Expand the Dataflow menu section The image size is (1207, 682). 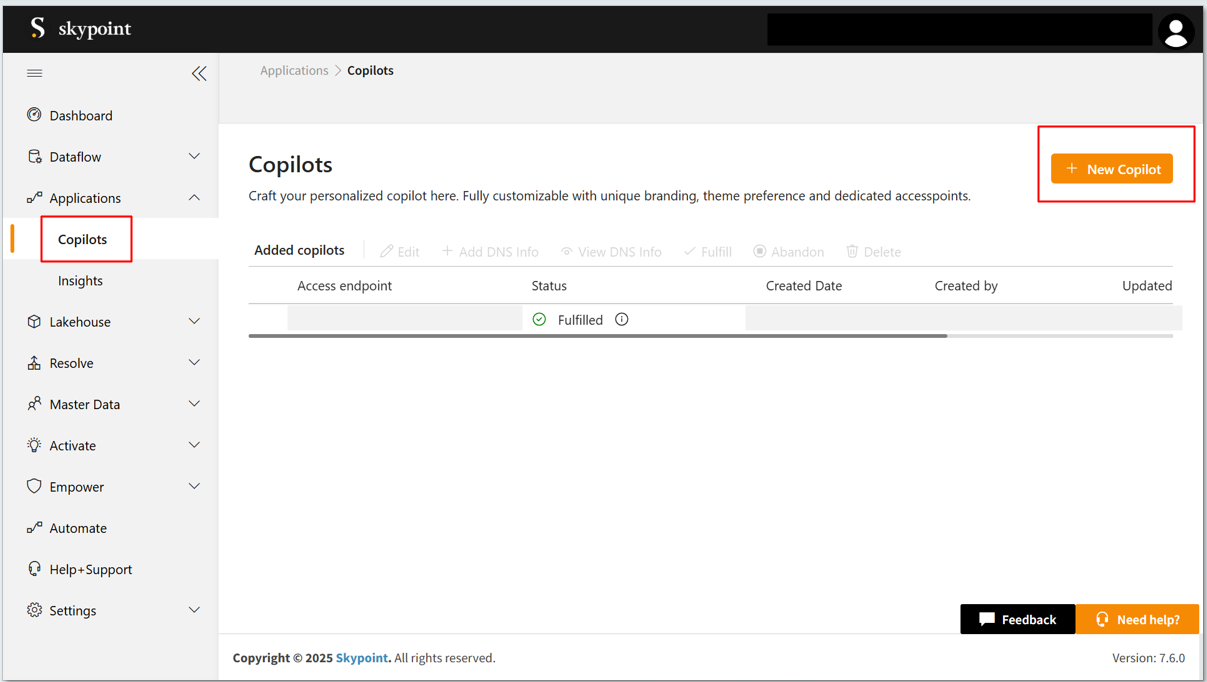[111, 157]
